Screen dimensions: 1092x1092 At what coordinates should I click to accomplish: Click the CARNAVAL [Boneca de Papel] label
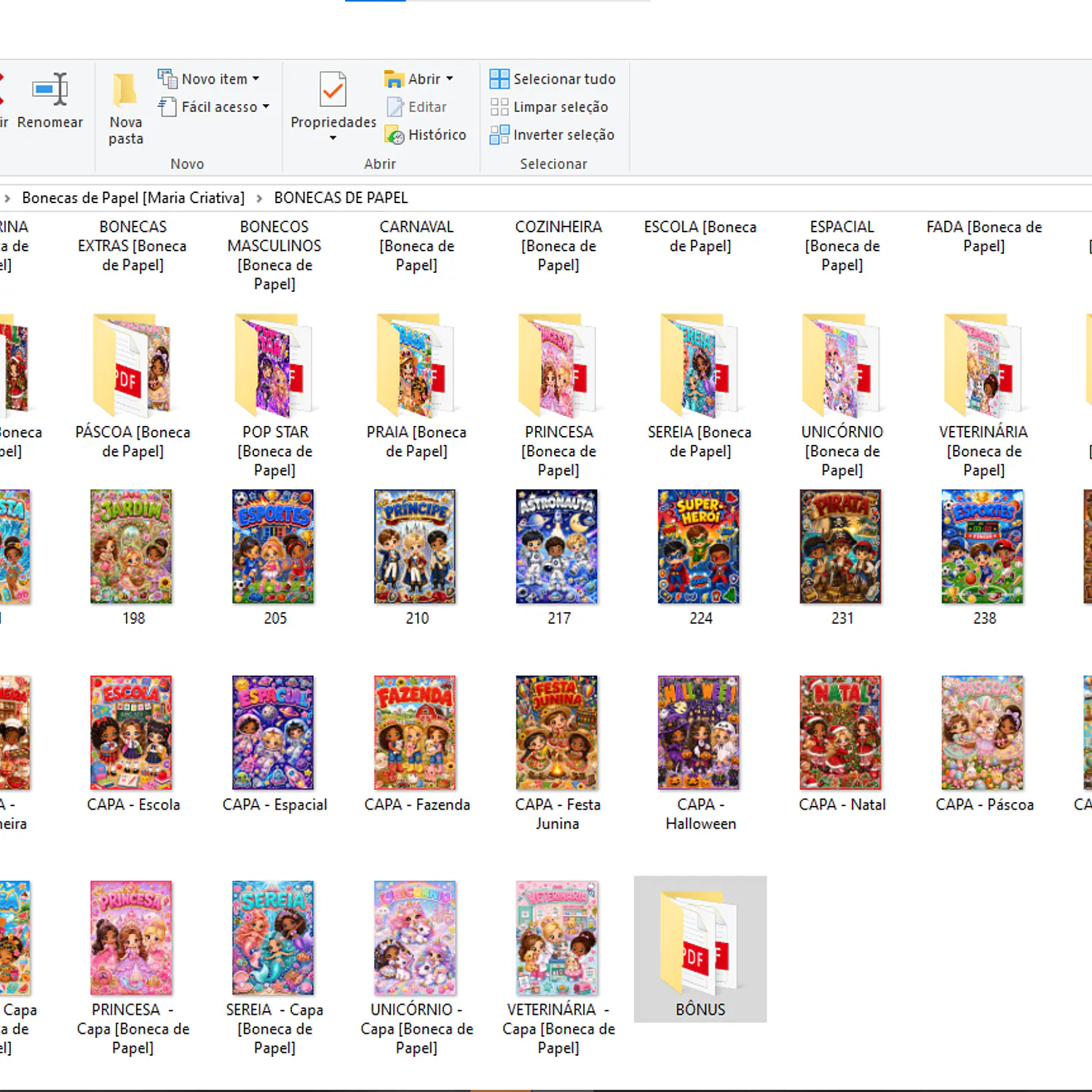[416, 246]
